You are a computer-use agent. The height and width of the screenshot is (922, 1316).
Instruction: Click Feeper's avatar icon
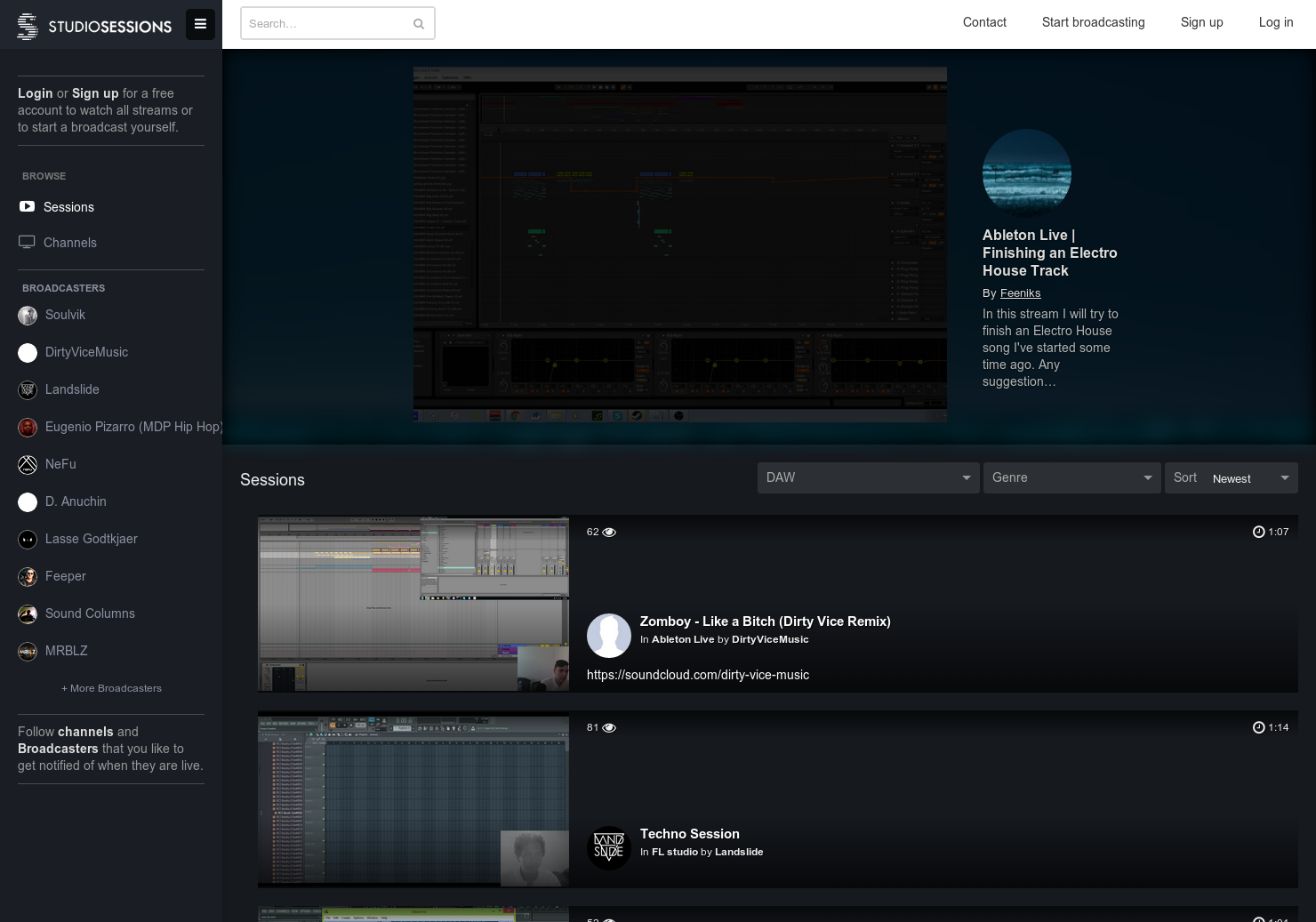(x=28, y=577)
